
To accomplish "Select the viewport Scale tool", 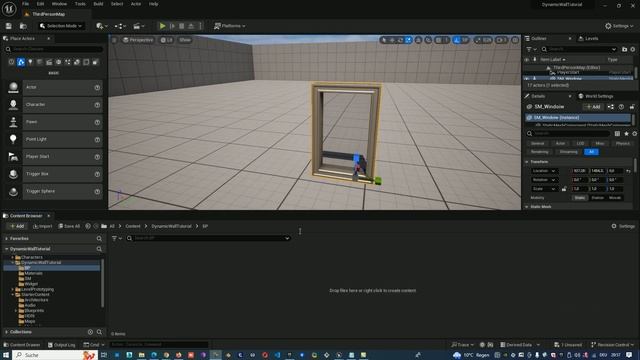I will click(x=409, y=40).
